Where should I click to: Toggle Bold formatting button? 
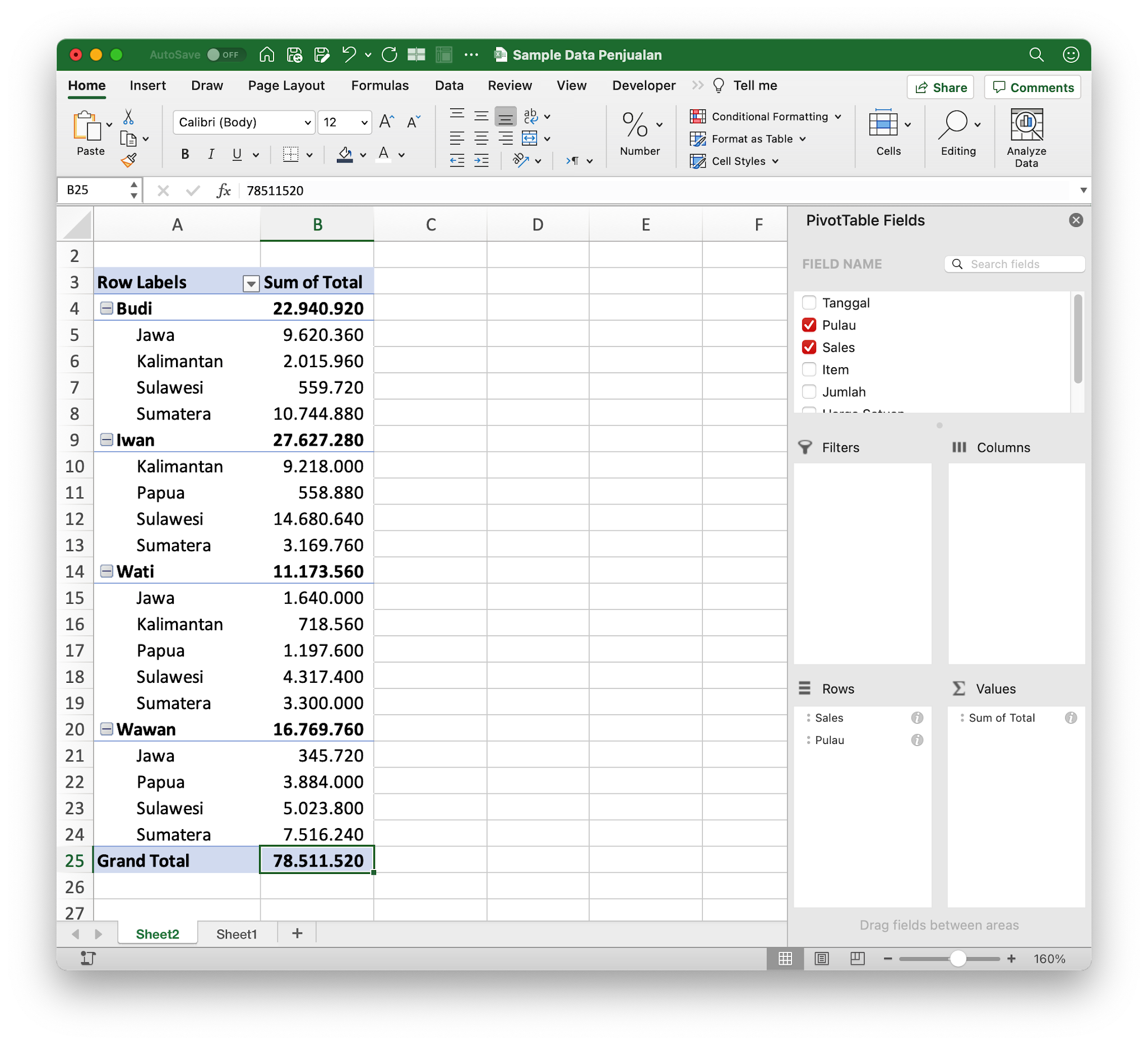click(184, 154)
